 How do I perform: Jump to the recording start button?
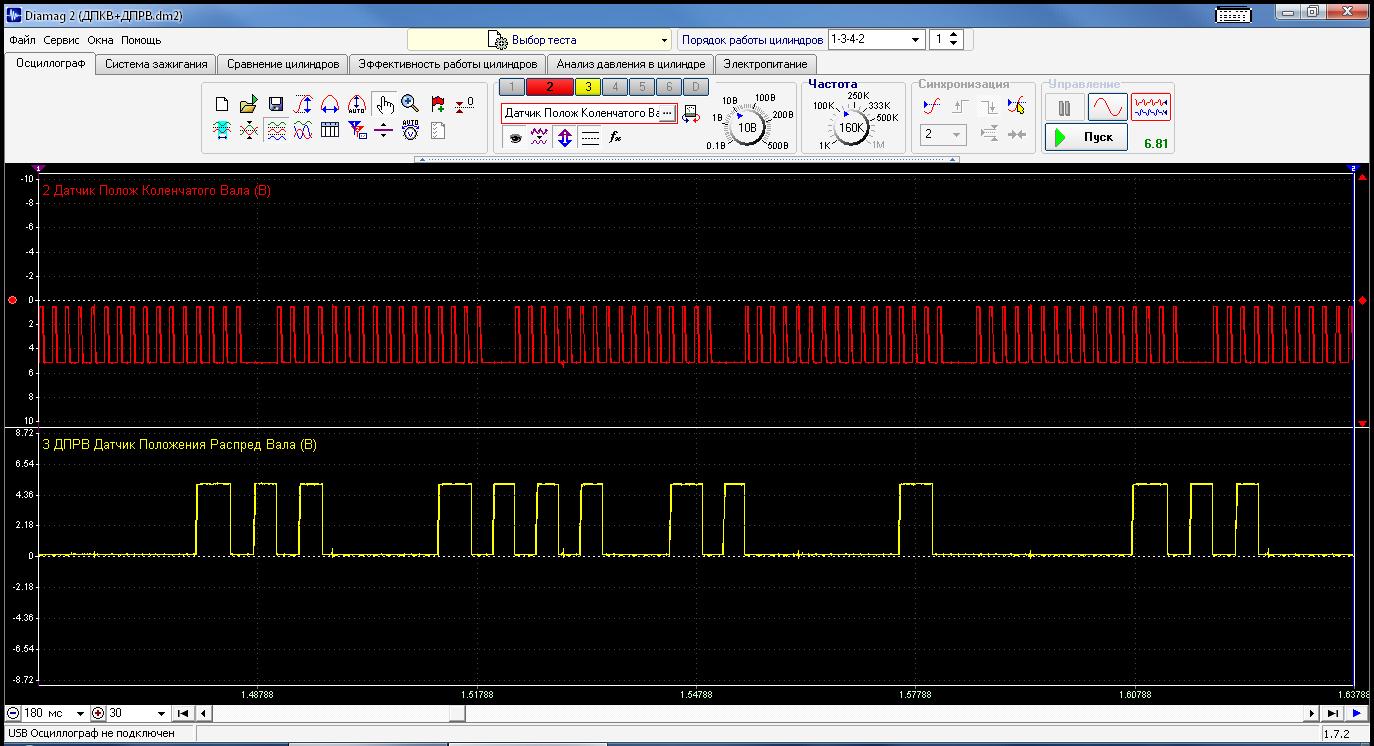point(183,713)
